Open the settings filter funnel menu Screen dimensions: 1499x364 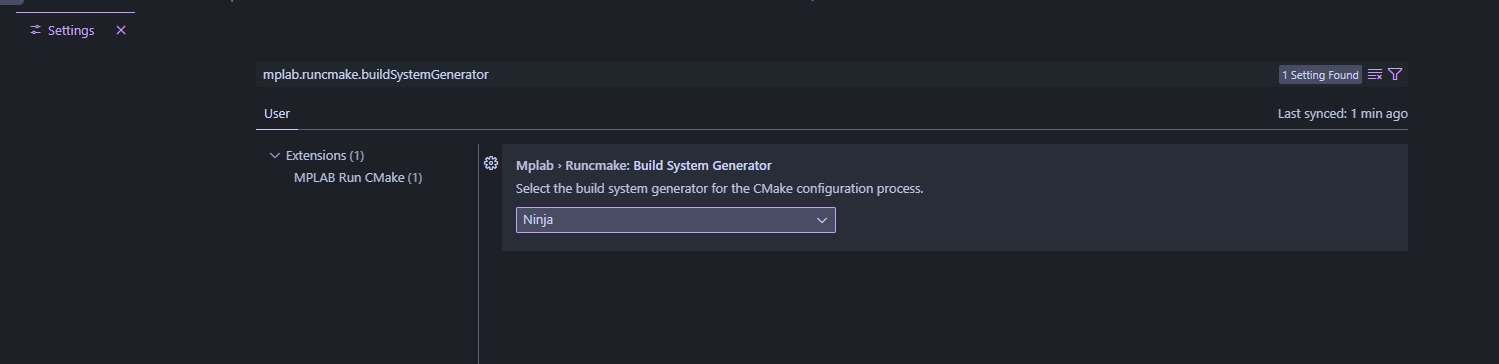coord(1396,75)
